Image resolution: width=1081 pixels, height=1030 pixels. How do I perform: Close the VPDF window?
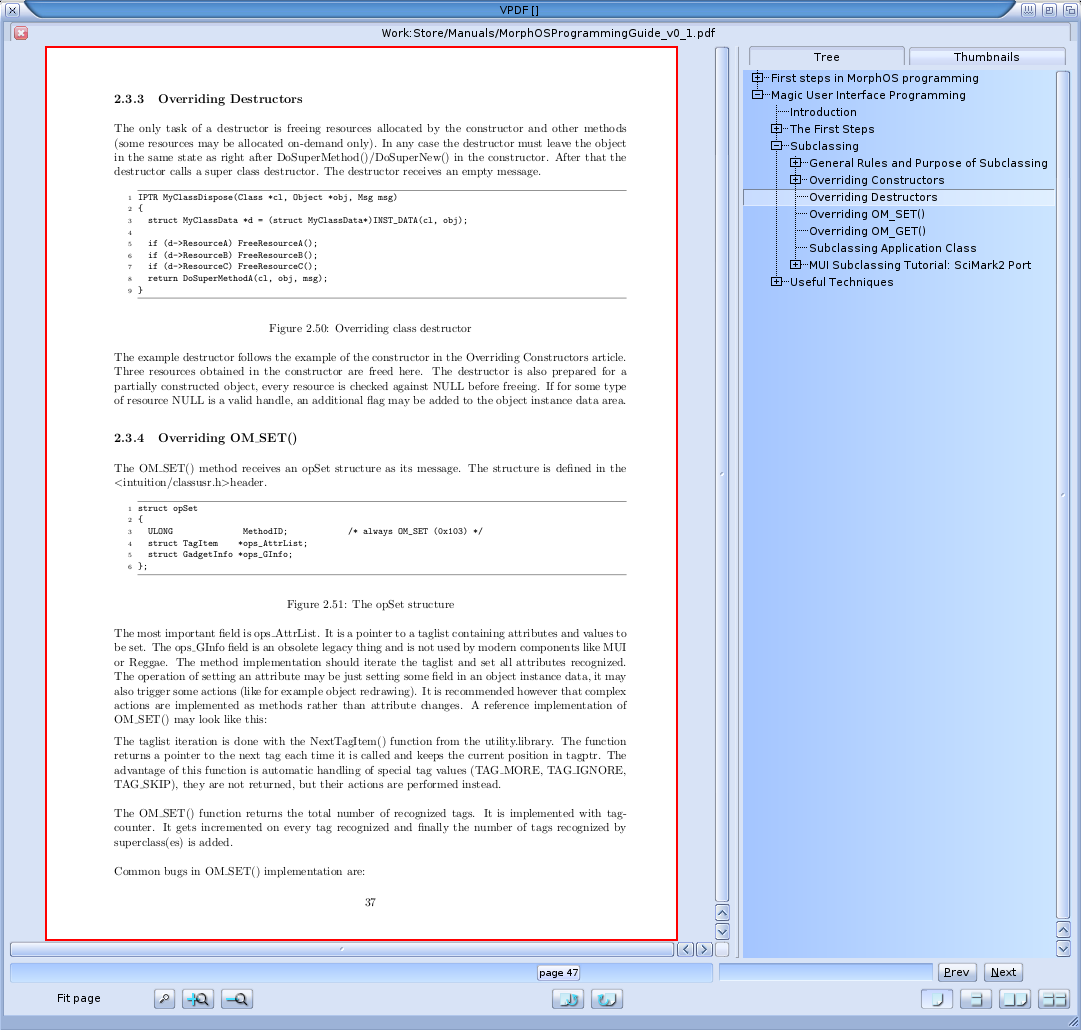click(12, 10)
